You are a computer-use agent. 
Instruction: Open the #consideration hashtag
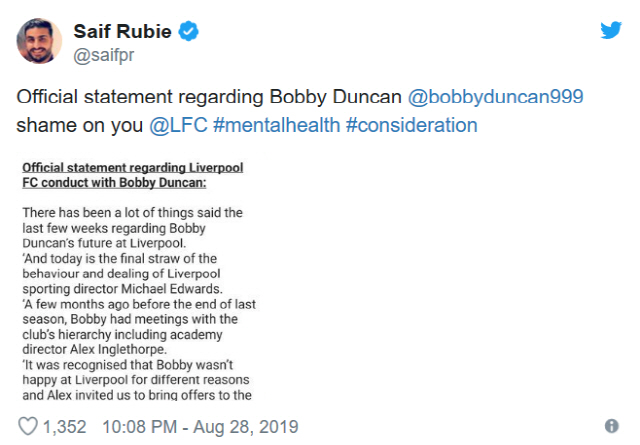coord(409,126)
